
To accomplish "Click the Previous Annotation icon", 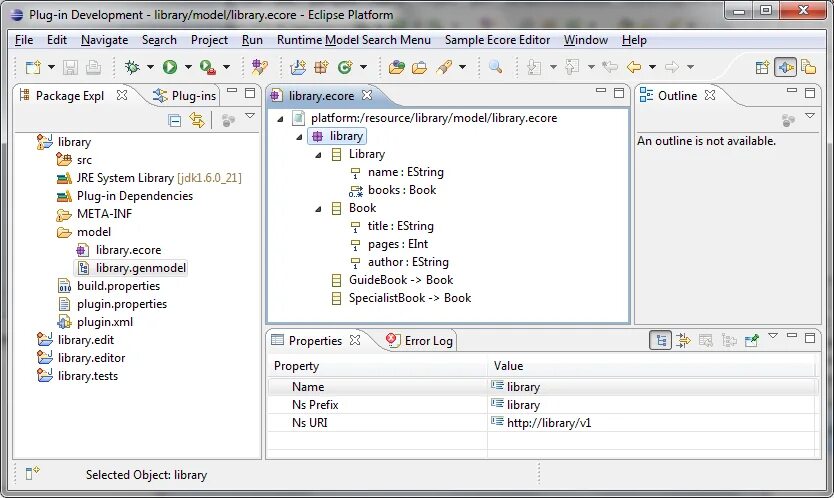I will point(572,67).
